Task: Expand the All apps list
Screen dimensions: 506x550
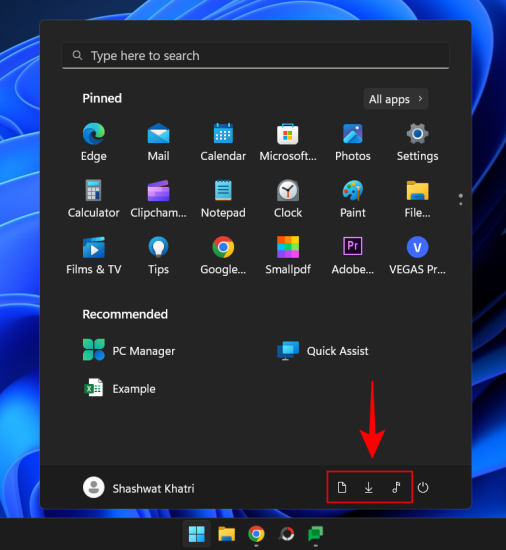Action: tap(396, 99)
